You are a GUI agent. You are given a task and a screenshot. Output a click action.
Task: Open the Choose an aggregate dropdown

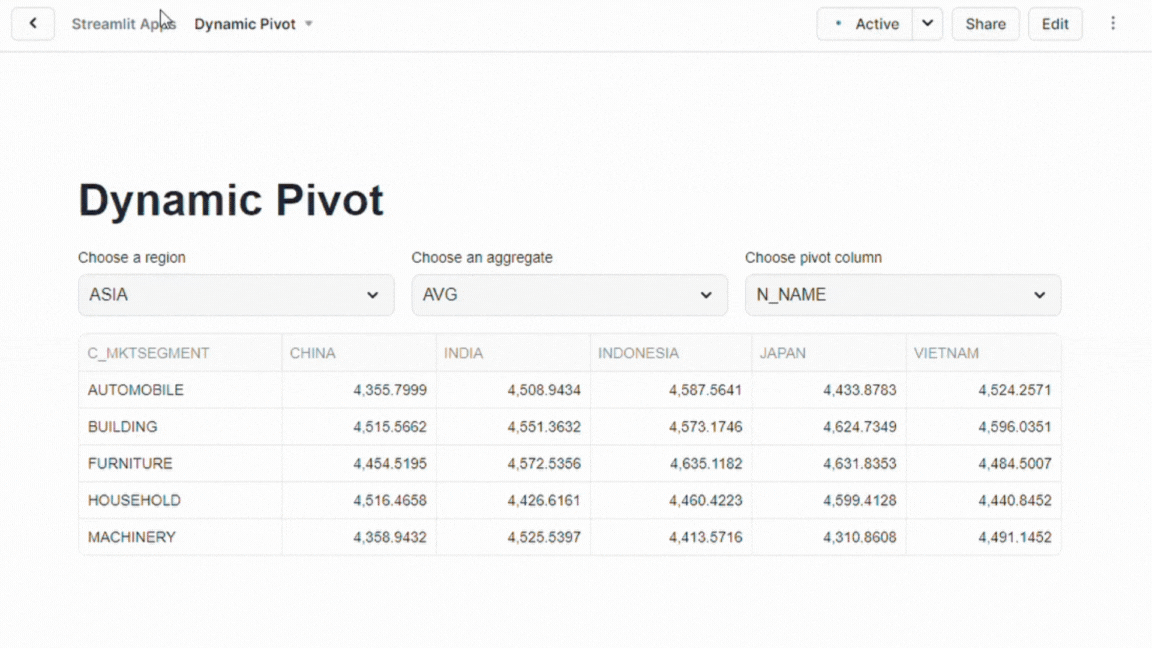pos(569,295)
